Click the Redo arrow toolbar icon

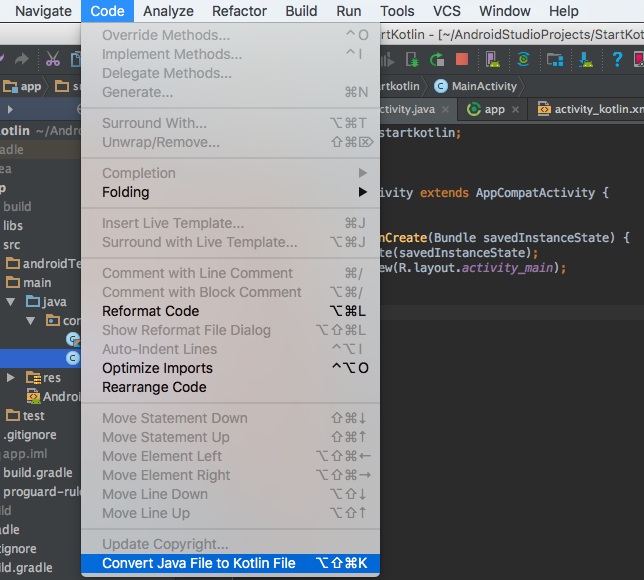(x=22, y=60)
